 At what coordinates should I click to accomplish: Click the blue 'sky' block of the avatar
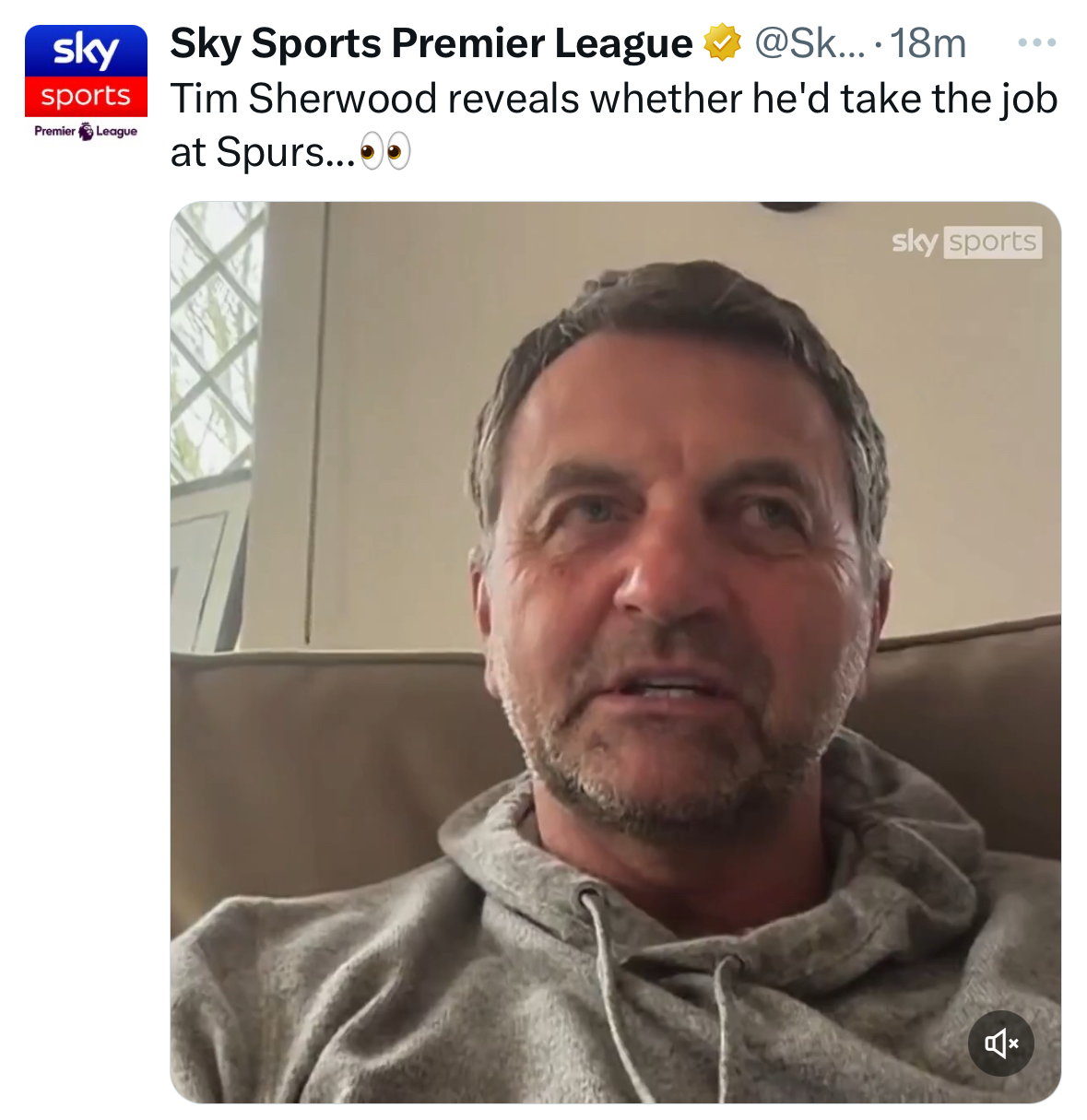(x=86, y=51)
